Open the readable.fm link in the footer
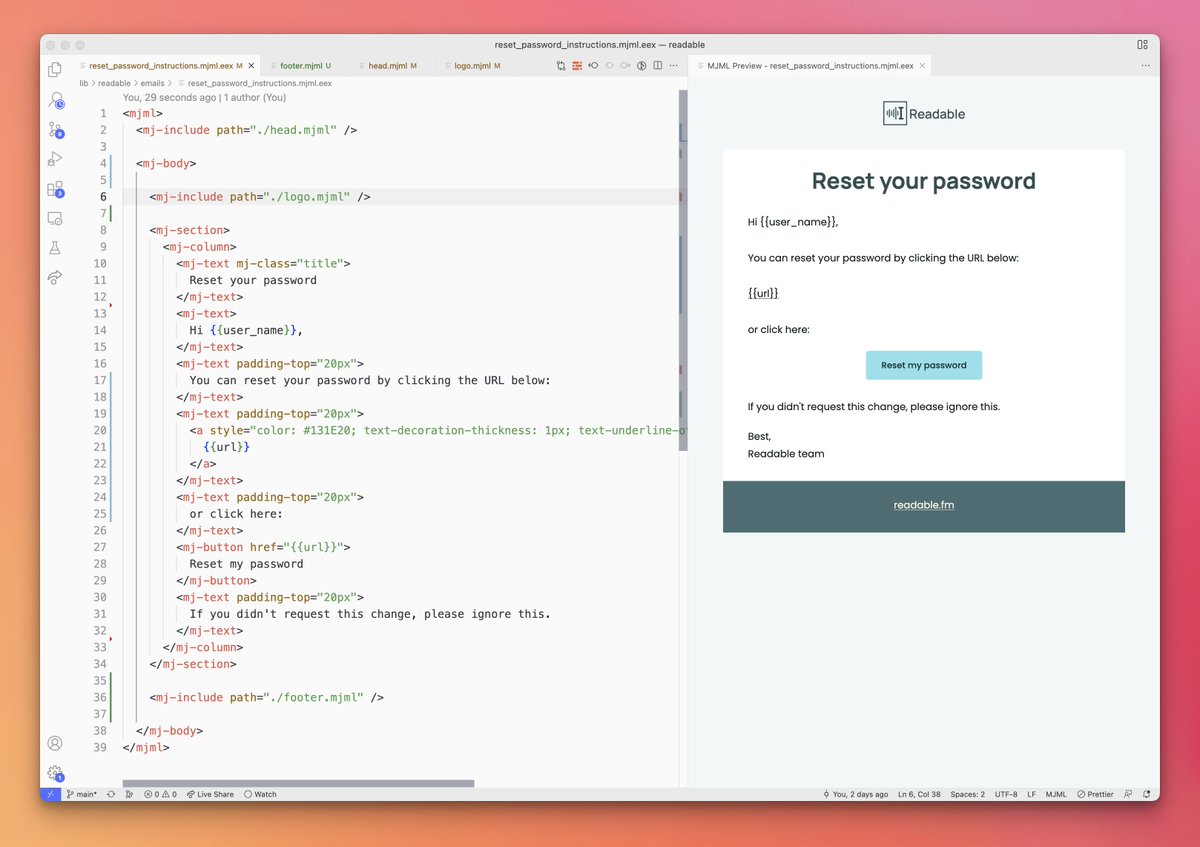 [923, 505]
